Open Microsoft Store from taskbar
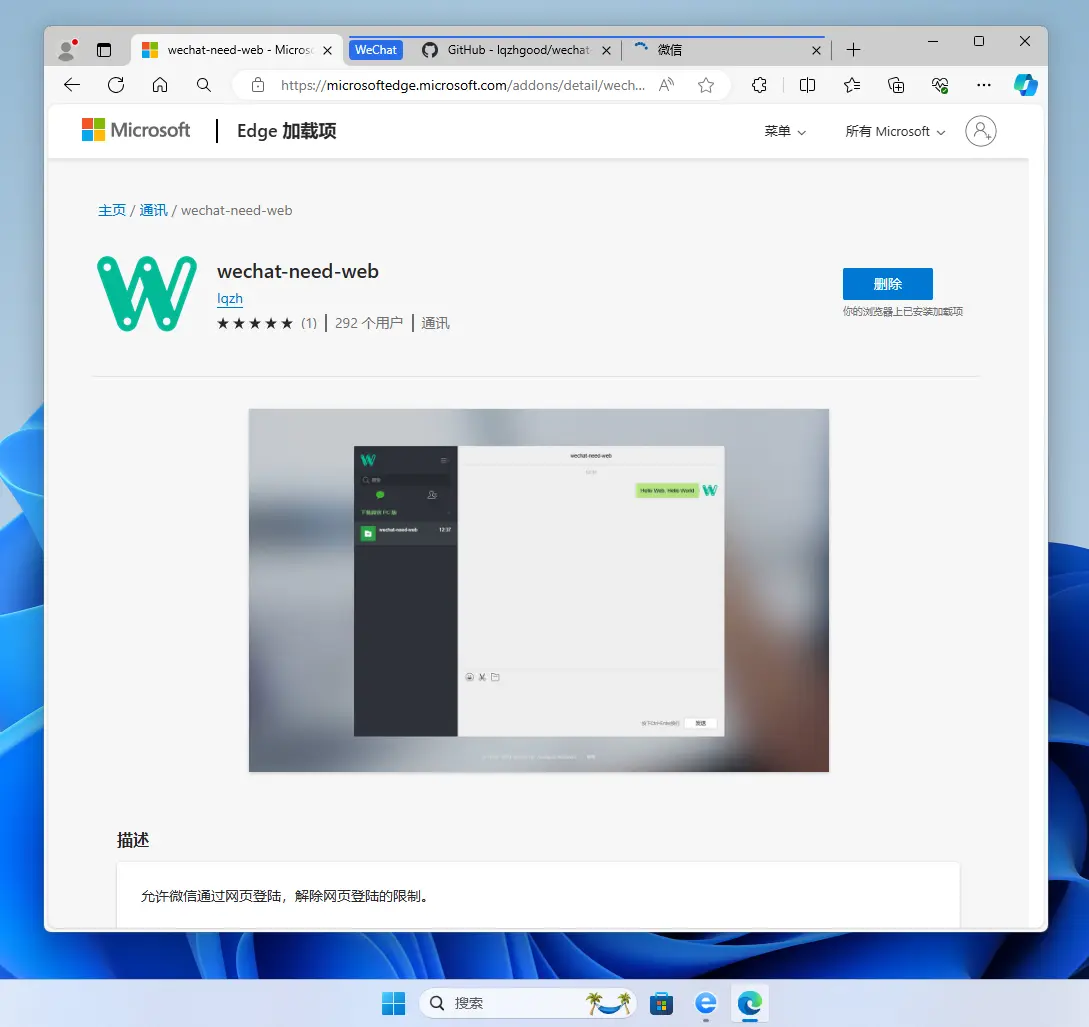 pos(660,1003)
